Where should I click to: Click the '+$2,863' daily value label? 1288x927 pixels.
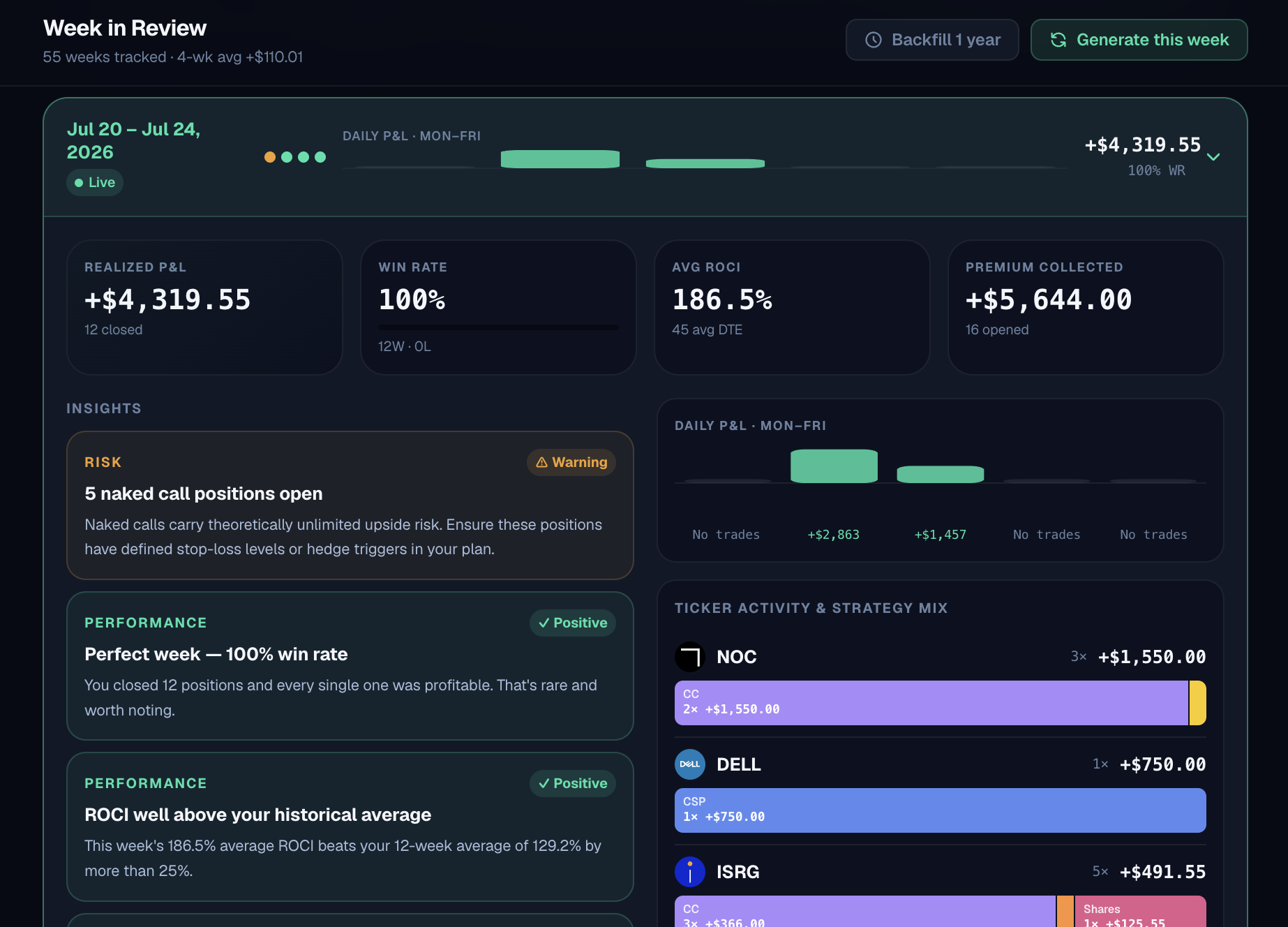[834, 535]
